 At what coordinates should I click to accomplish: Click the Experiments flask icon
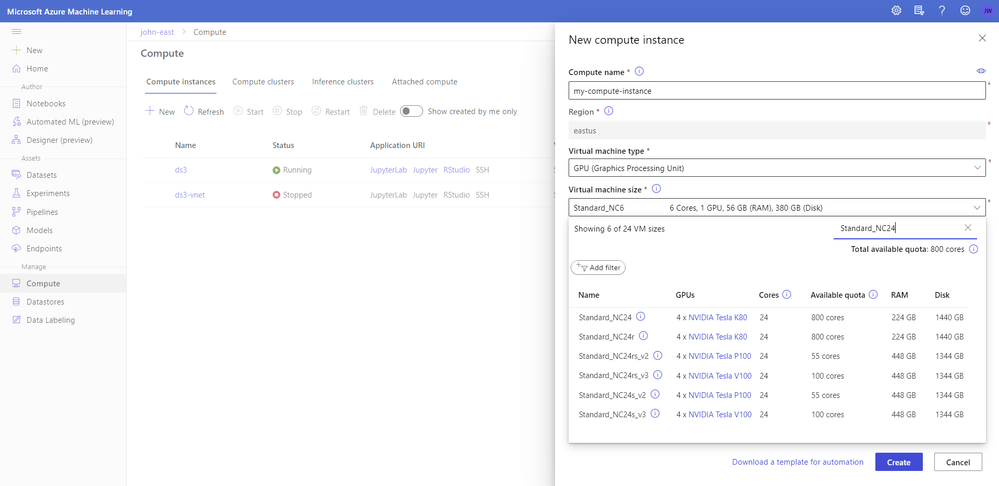[x=17, y=193]
